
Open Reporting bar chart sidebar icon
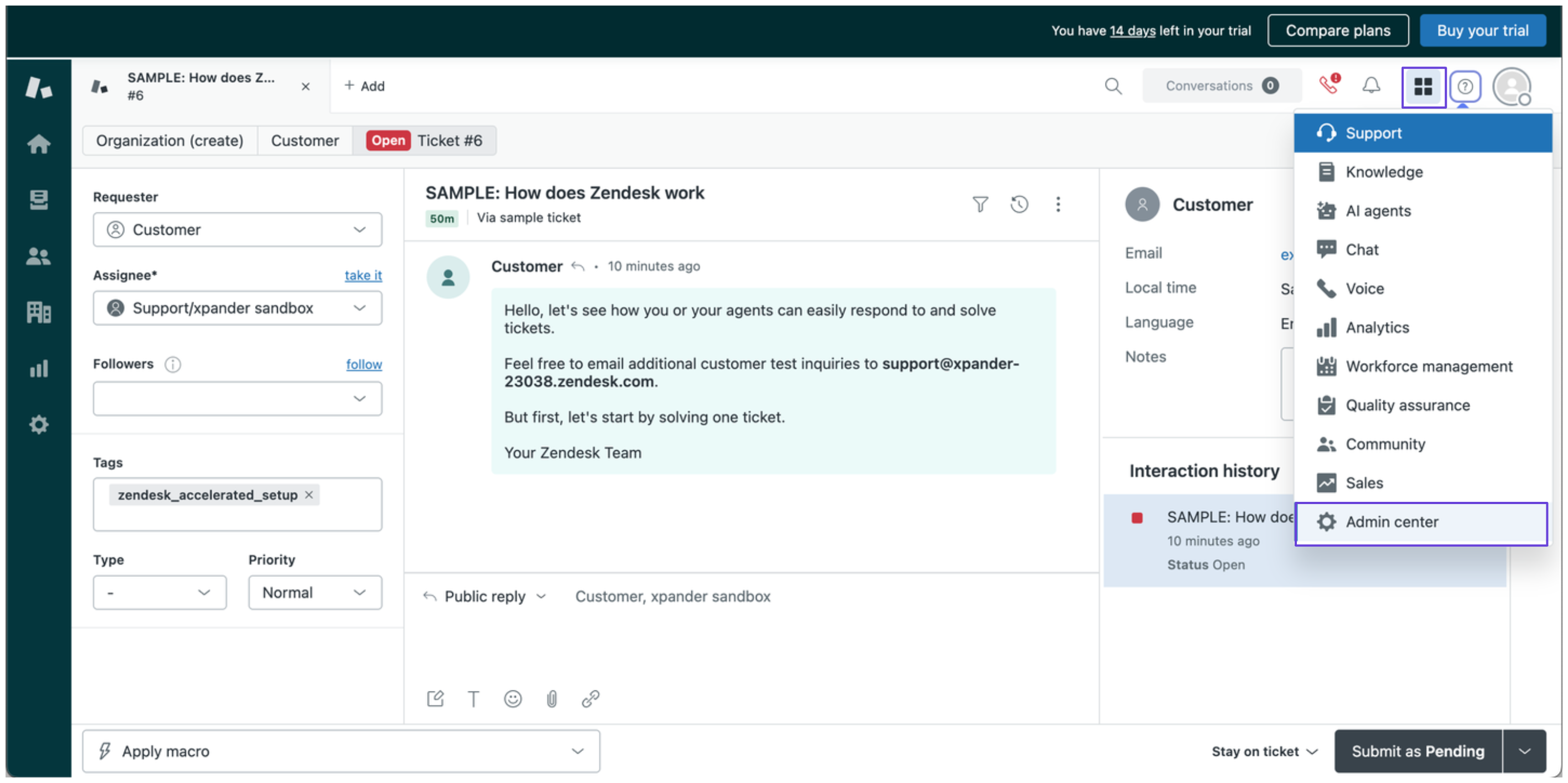point(39,368)
